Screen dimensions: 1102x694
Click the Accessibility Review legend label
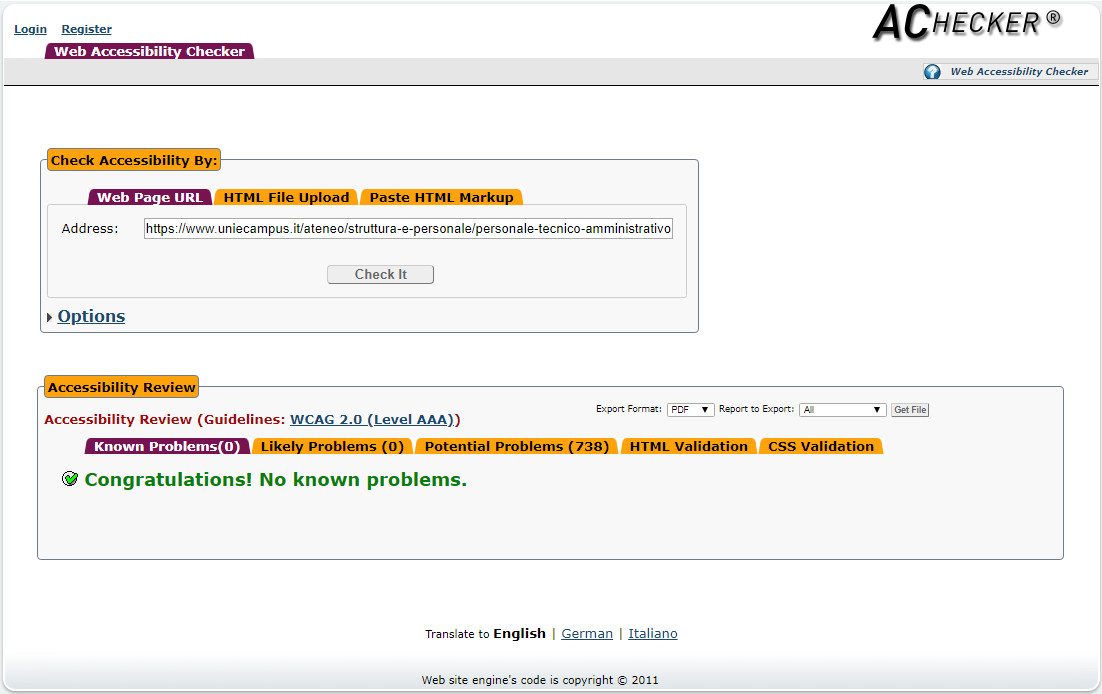tap(122, 387)
